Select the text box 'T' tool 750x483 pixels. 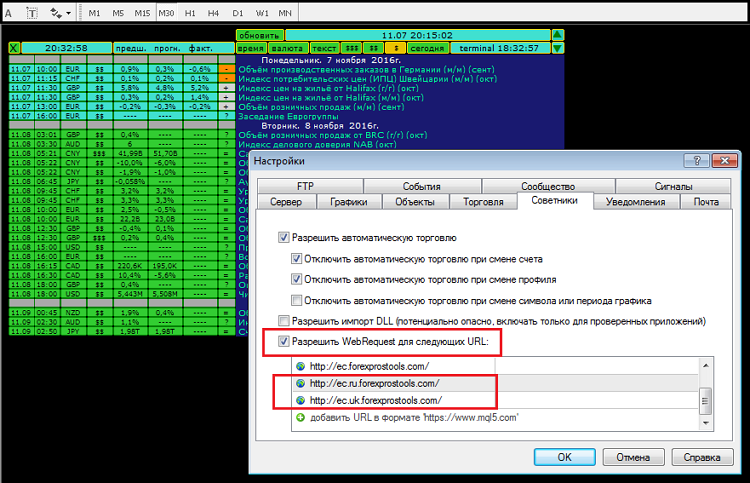pos(32,13)
